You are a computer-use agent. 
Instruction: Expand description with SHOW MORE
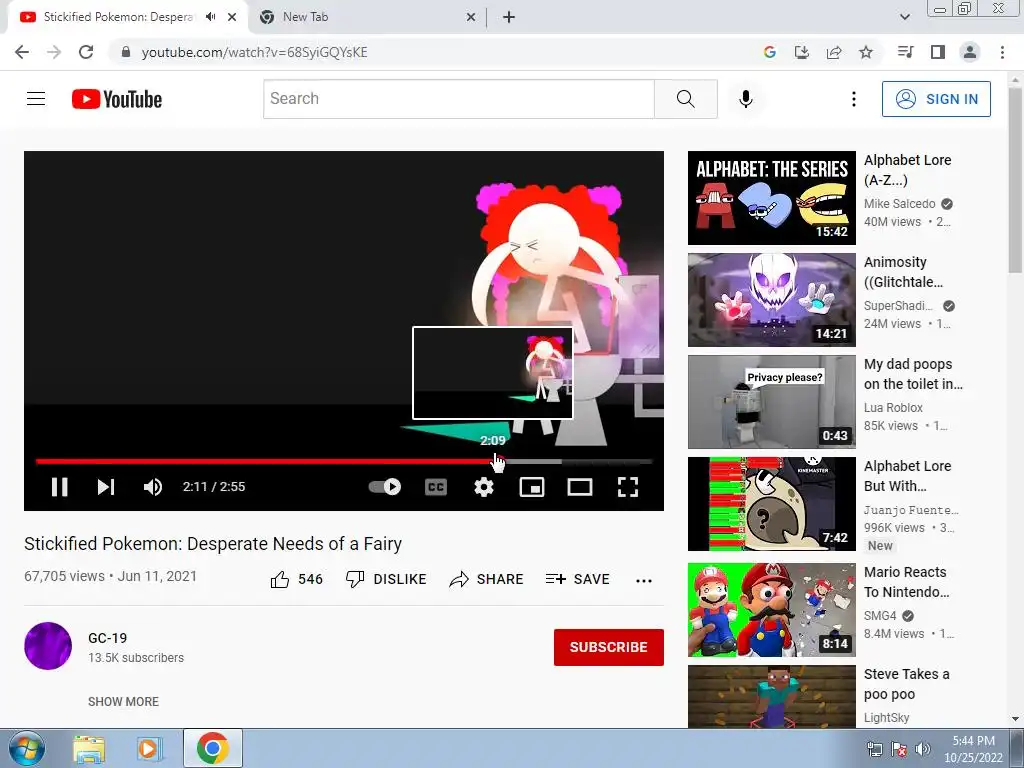(123, 701)
